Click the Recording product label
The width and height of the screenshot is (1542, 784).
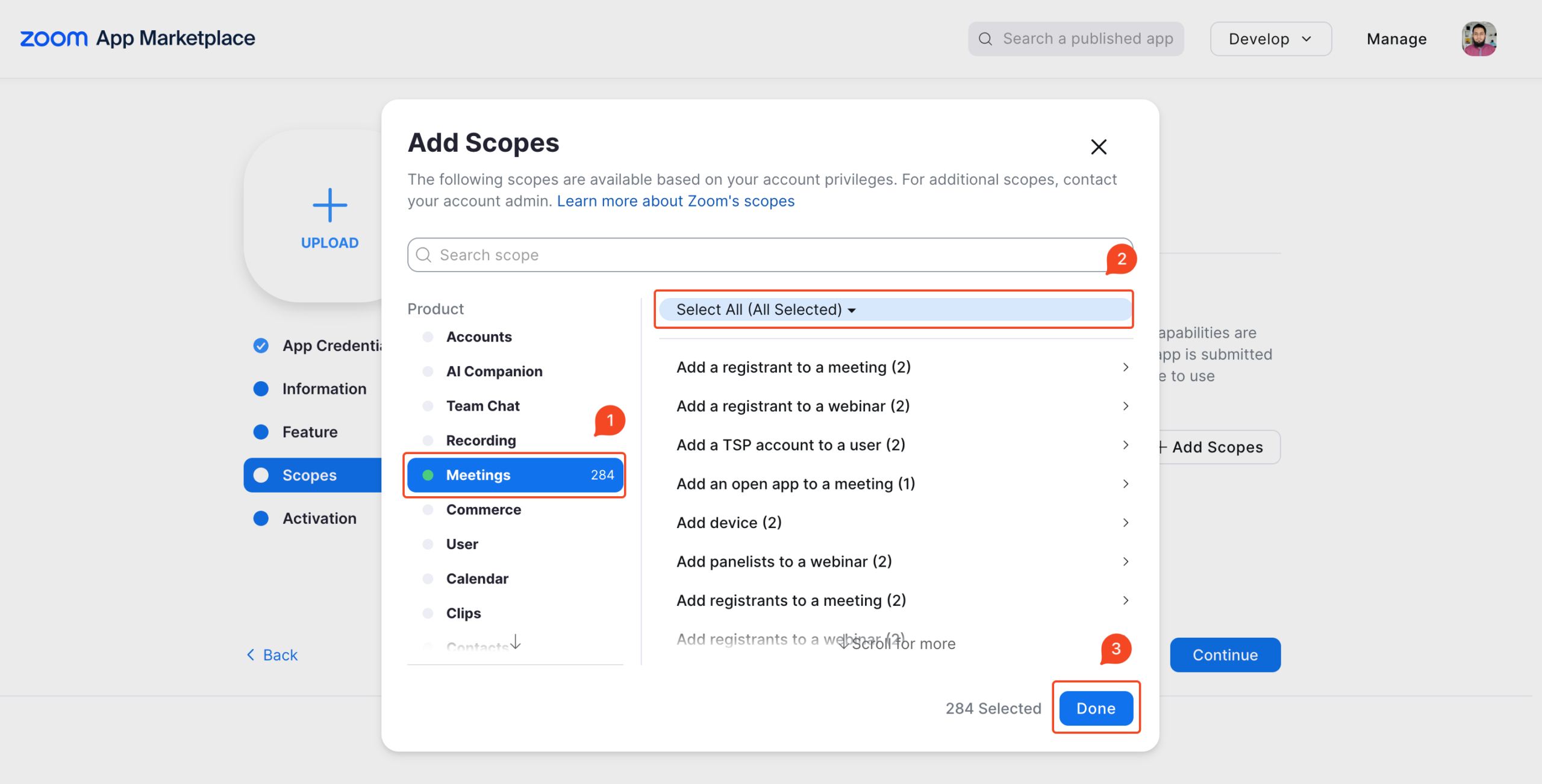click(x=481, y=440)
